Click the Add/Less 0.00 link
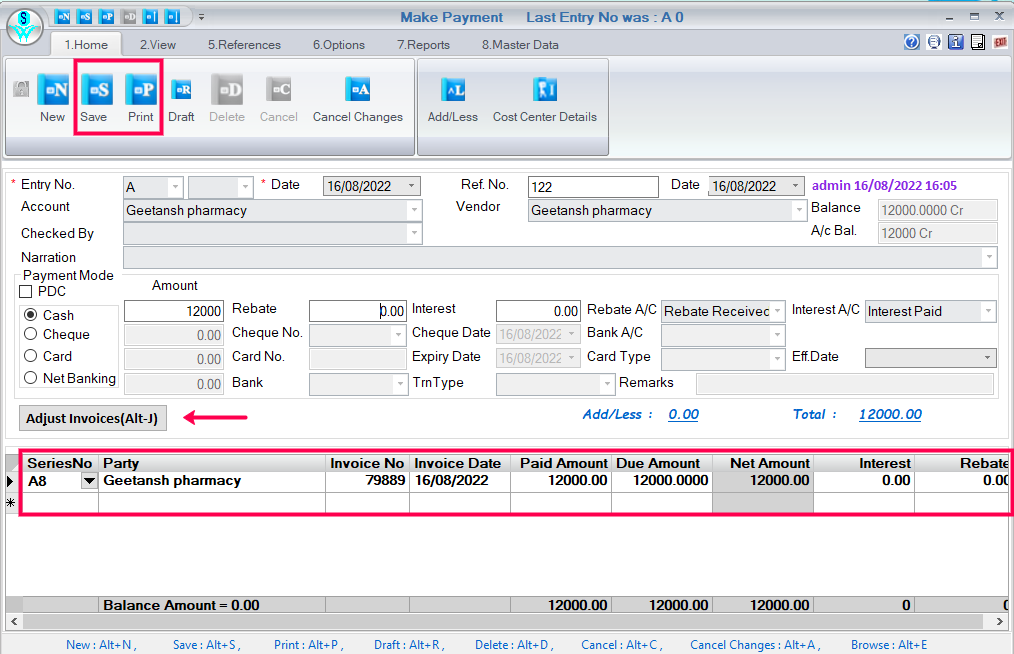 (684, 415)
